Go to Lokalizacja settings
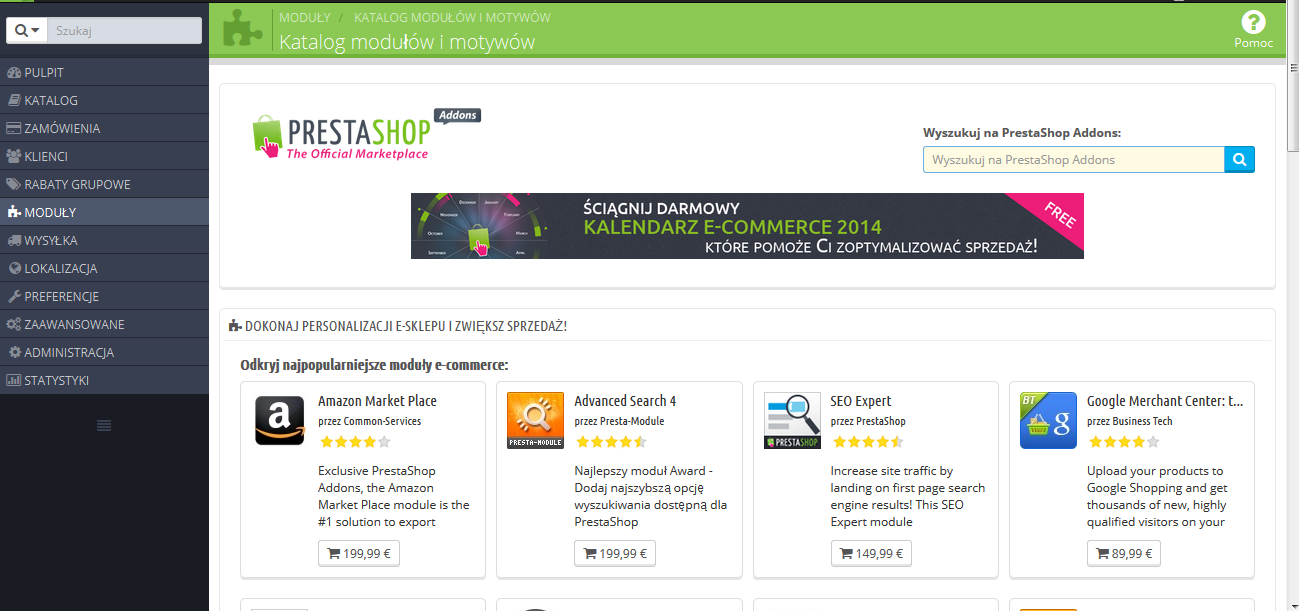This screenshot has height=611, width=1299. pos(104,268)
